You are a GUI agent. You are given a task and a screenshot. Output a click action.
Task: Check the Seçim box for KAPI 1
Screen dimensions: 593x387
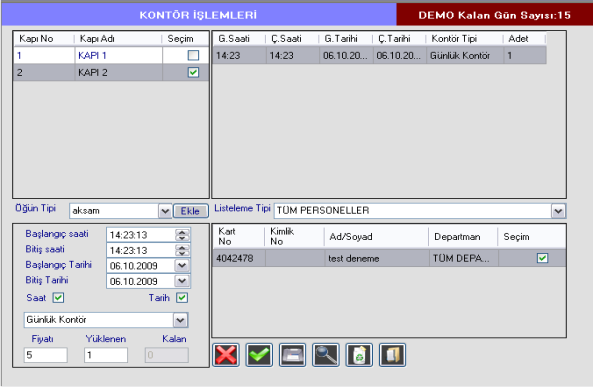pyautogui.click(x=193, y=55)
